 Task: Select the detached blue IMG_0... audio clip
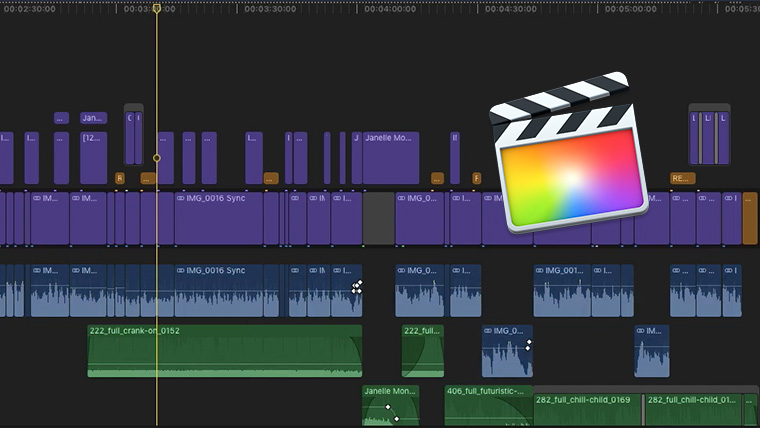(507, 351)
